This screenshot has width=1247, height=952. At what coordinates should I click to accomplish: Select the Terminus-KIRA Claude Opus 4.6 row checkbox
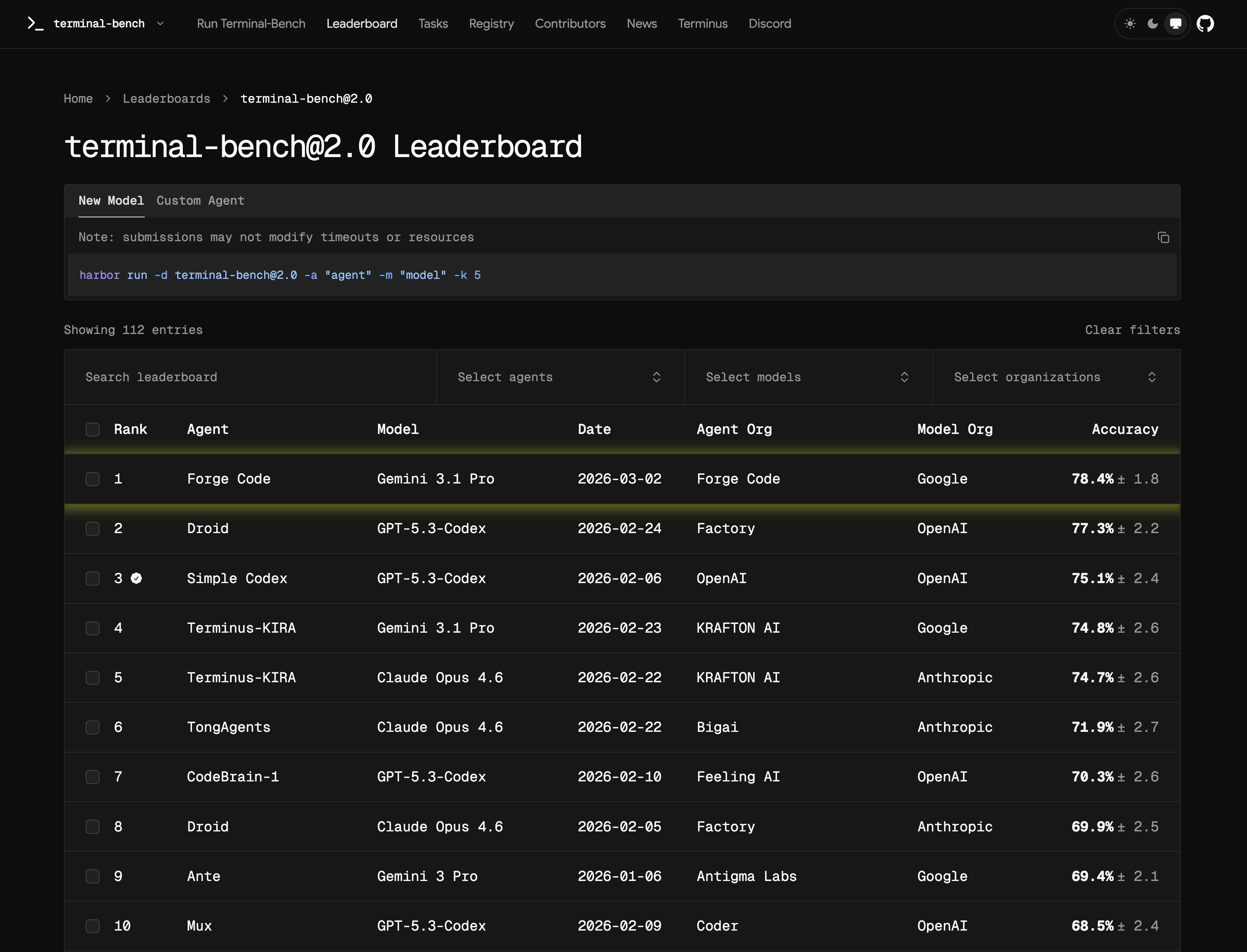93,678
